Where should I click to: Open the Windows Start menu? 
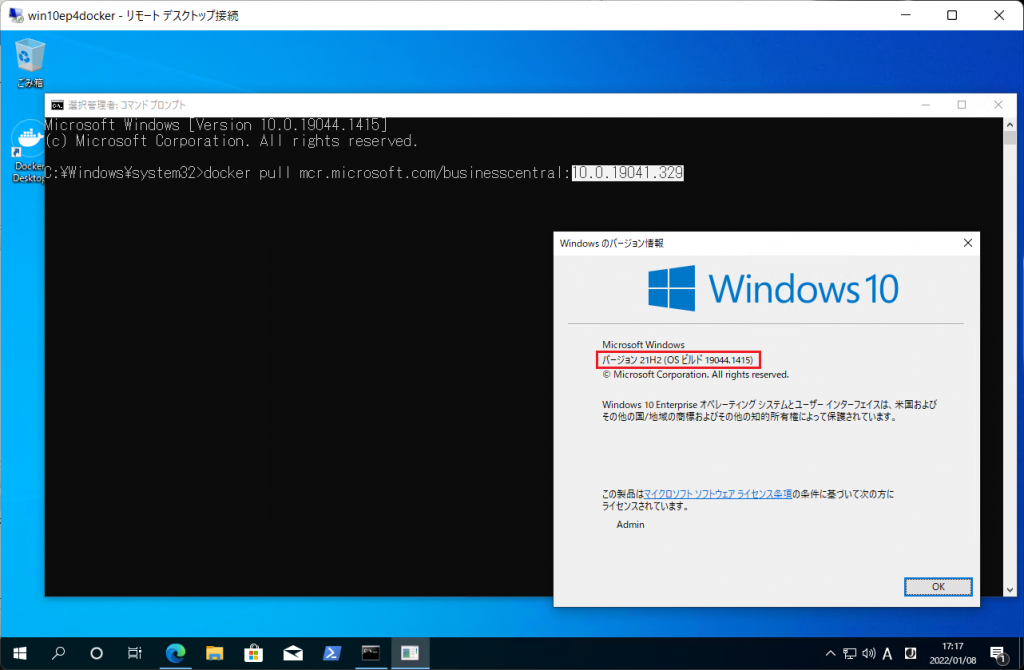20,653
